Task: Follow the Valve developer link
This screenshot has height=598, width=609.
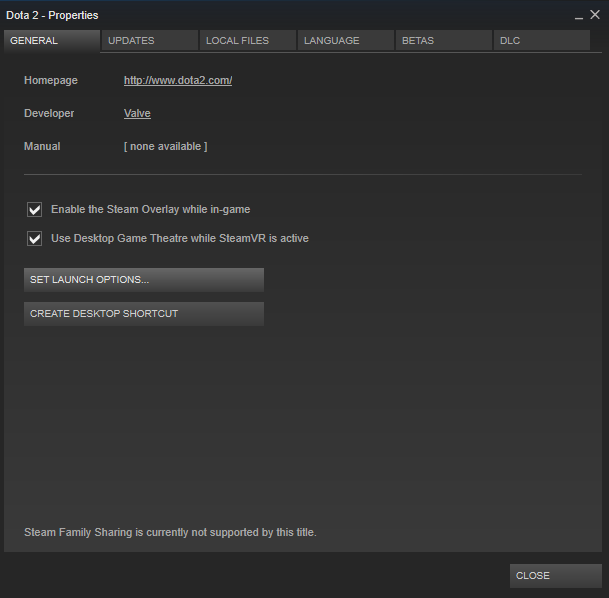Action: 137,113
